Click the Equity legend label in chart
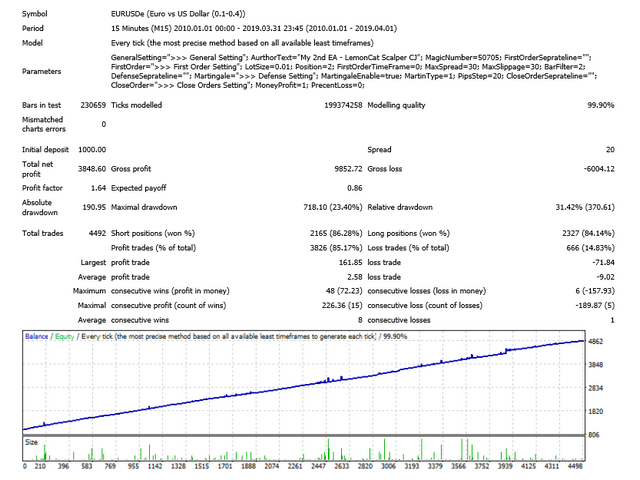 tap(64, 336)
